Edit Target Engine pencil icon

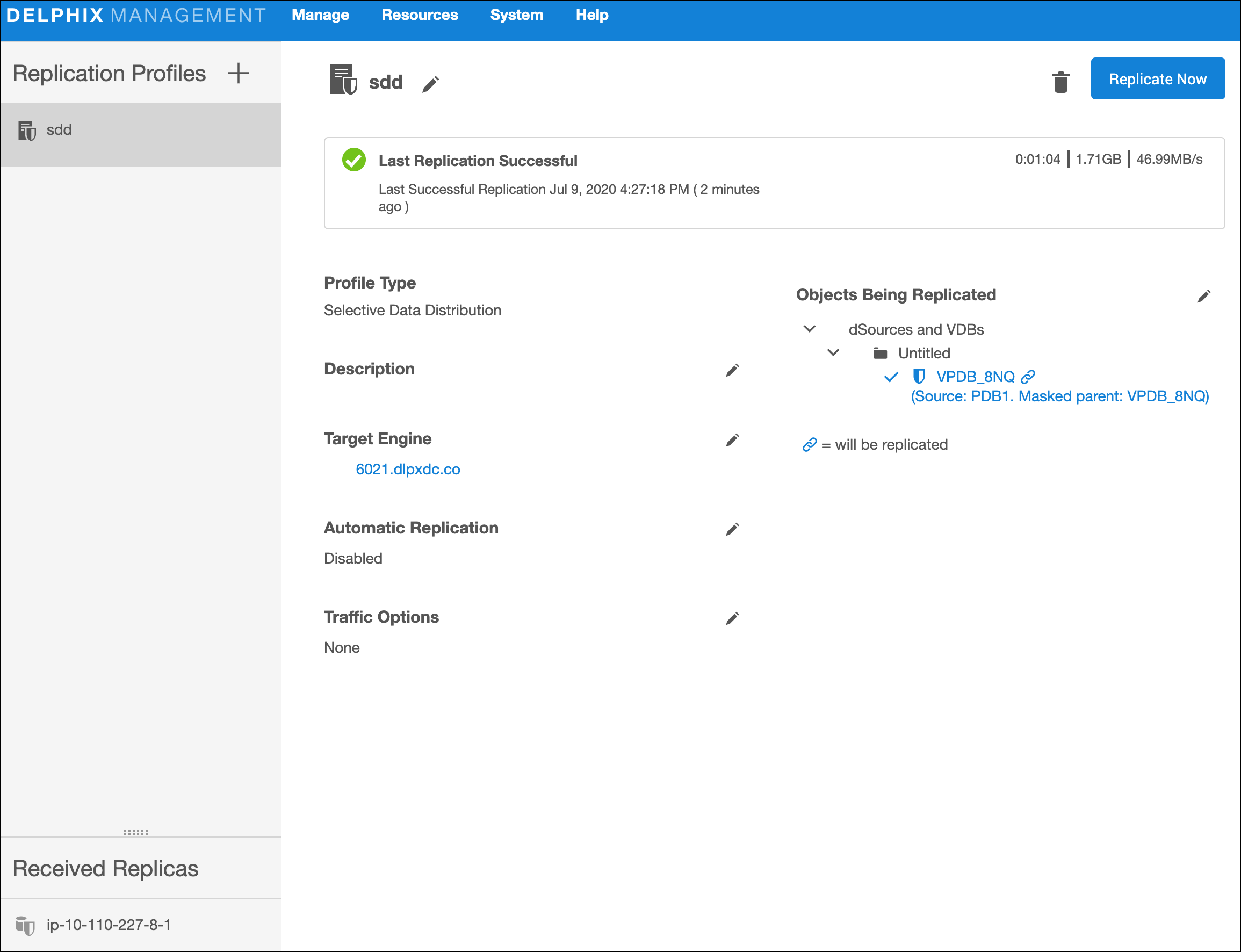(x=732, y=441)
